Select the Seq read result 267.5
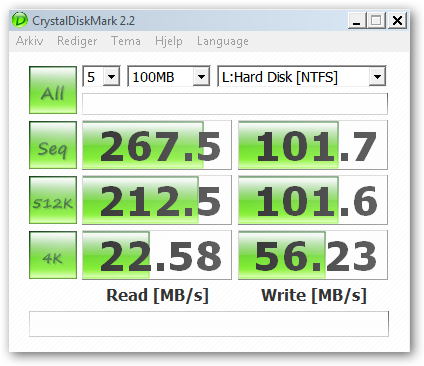424x366 pixels. click(x=157, y=145)
